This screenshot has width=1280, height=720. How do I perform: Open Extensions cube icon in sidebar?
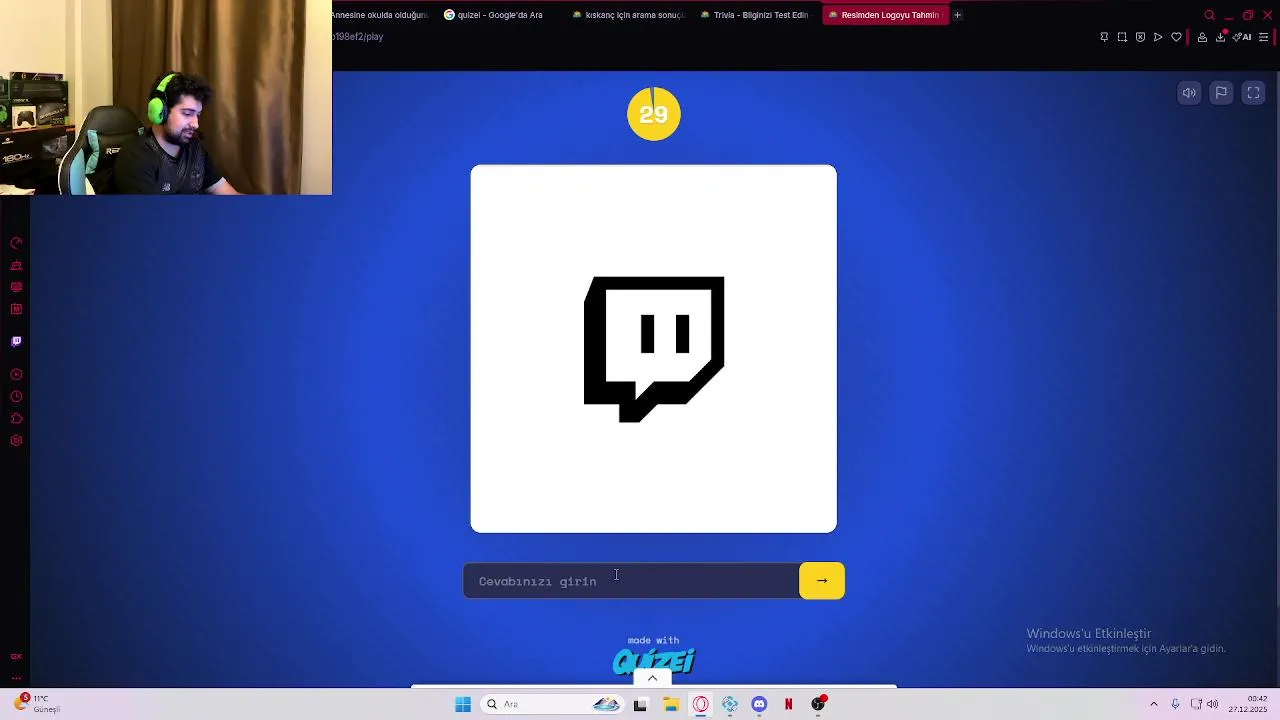pyautogui.click(x=16, y=419)
